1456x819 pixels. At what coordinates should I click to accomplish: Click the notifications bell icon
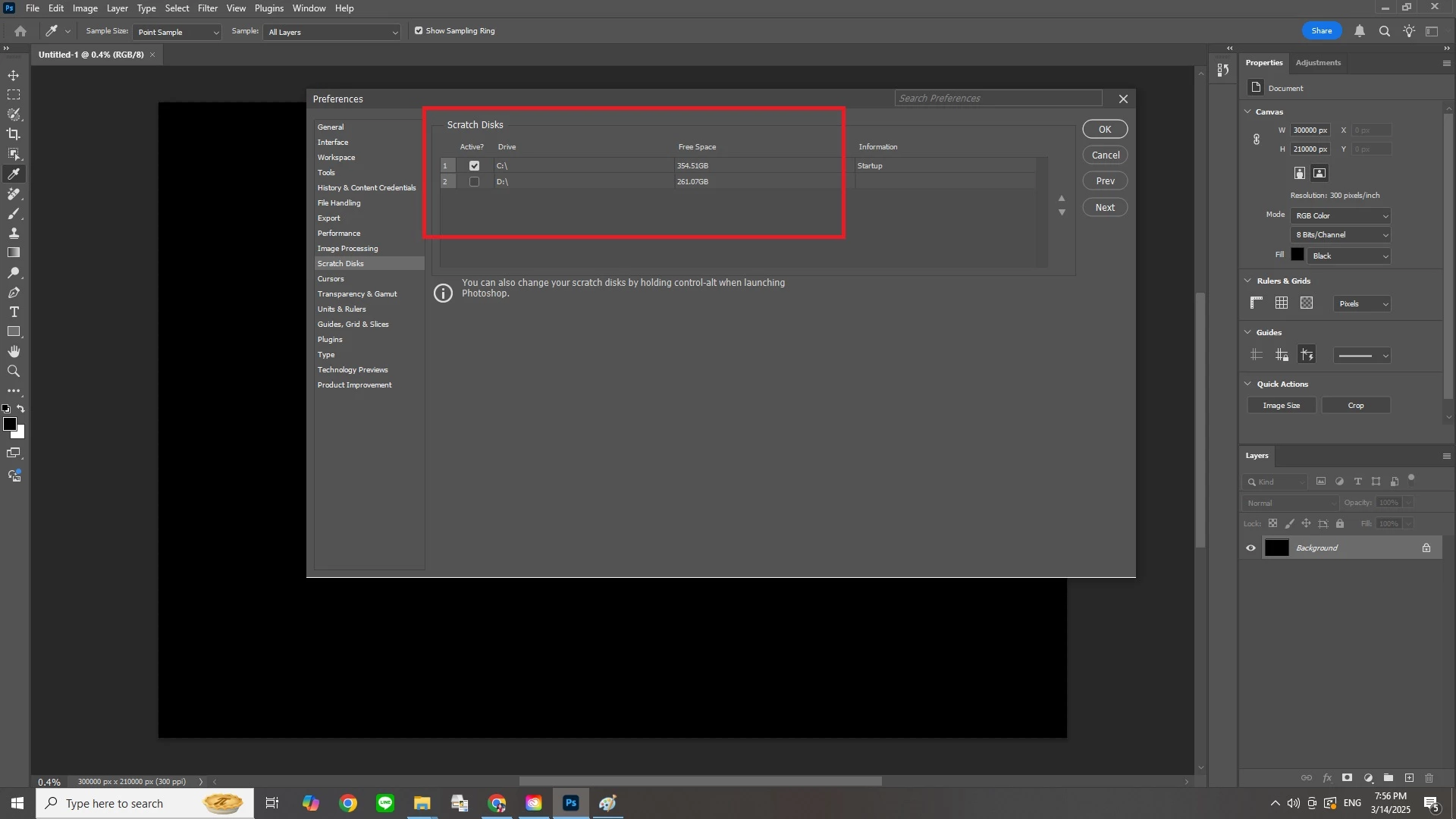coord(1360,31)
